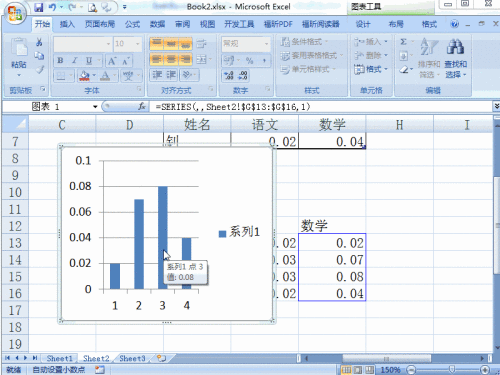Viewport: 500px width, 375px height.
Task: Activate the Format Painter brush
Action: [40, 69]
